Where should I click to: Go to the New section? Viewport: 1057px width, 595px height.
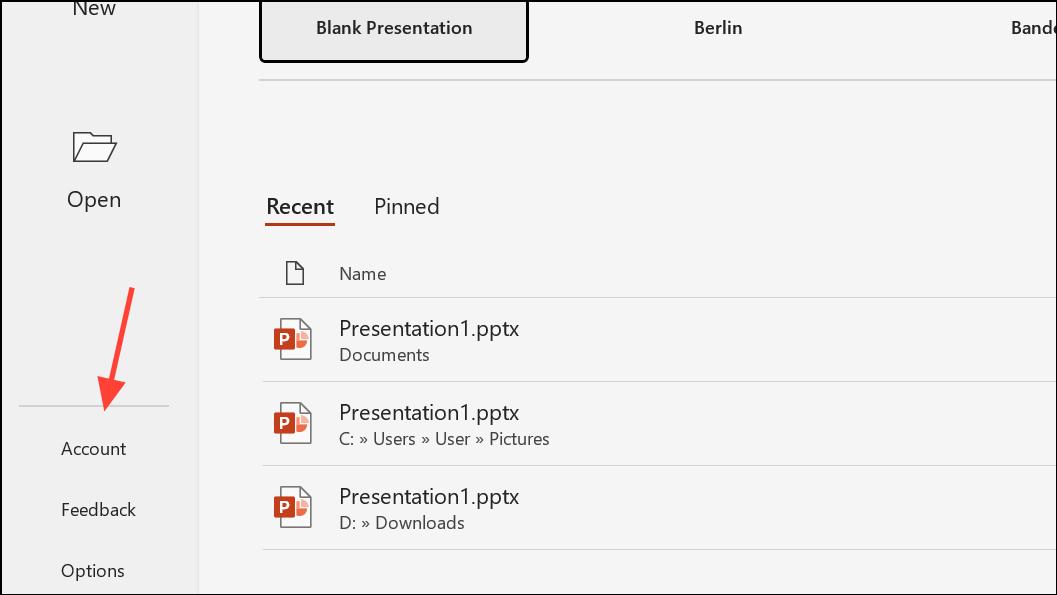pos(93,9)
